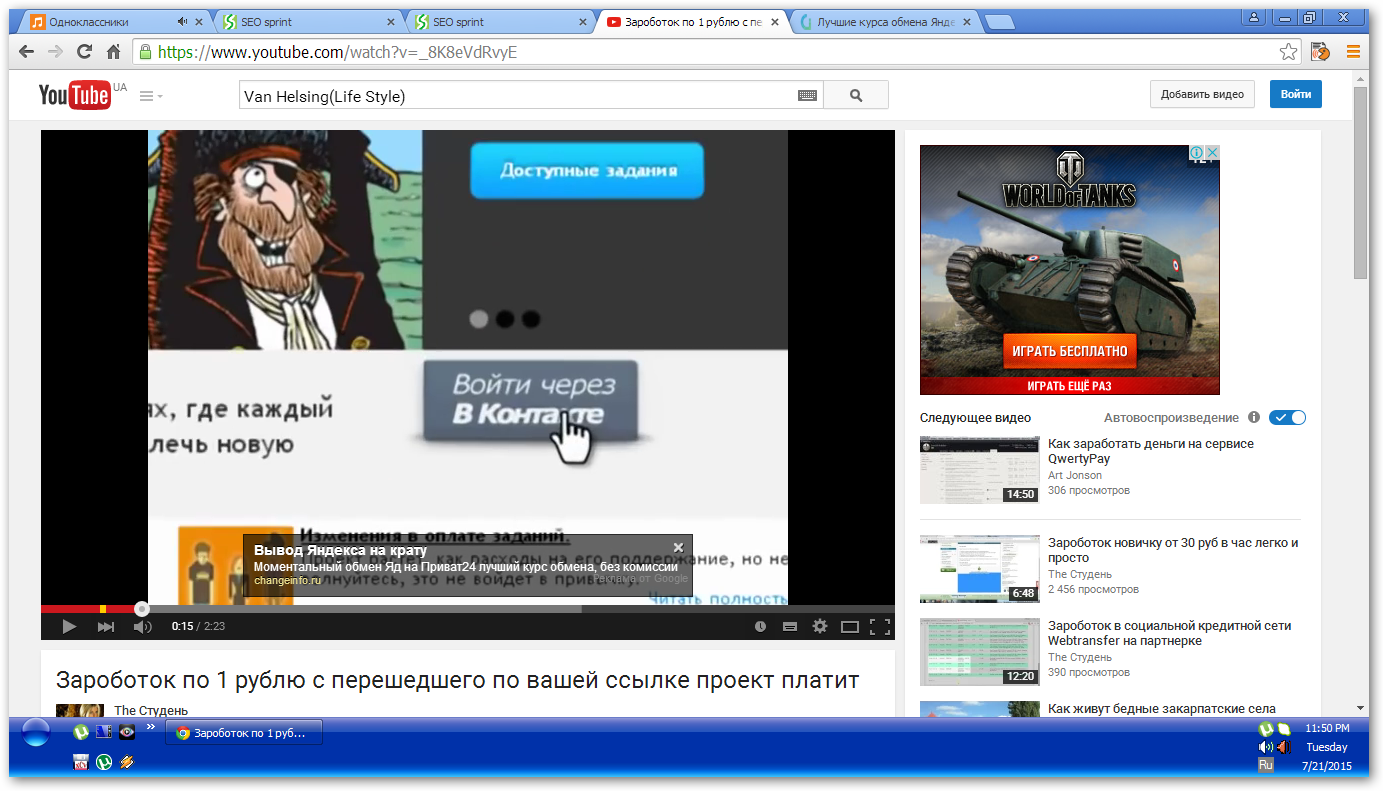Click the Watch Later clock icon

tap(760, 627)
